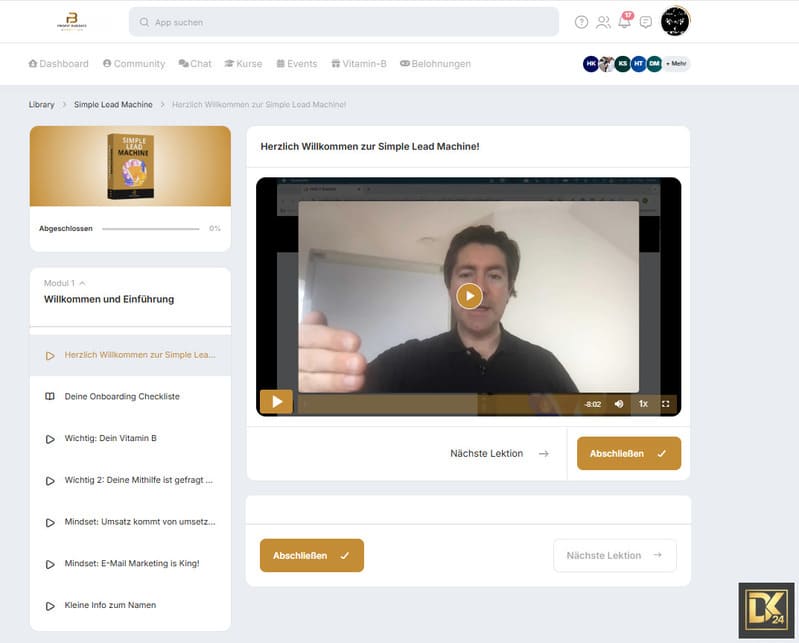Mute the video via speaker icon
This screenshot has height=643, width=799.
619,404
